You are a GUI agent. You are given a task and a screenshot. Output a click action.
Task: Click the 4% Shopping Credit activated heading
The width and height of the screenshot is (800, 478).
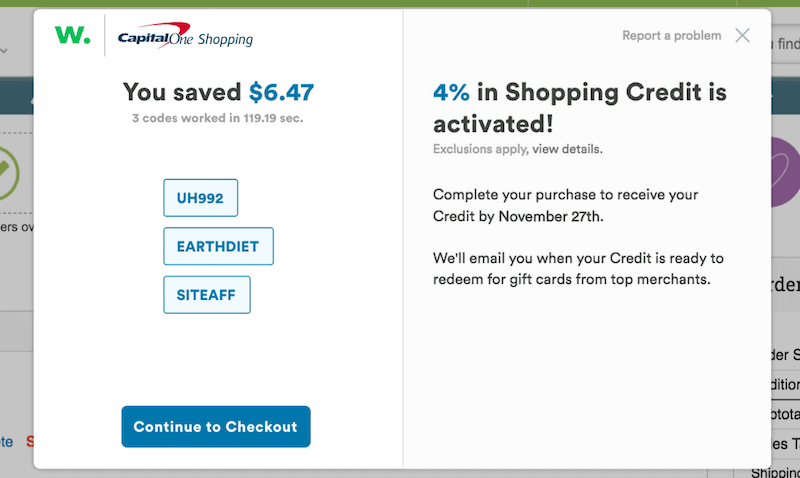click(579, 108)
